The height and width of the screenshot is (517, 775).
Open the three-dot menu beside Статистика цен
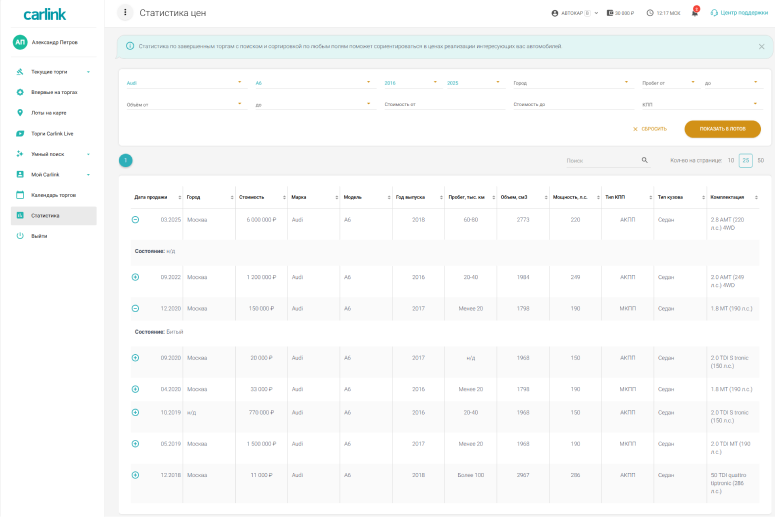click(125, 13)
